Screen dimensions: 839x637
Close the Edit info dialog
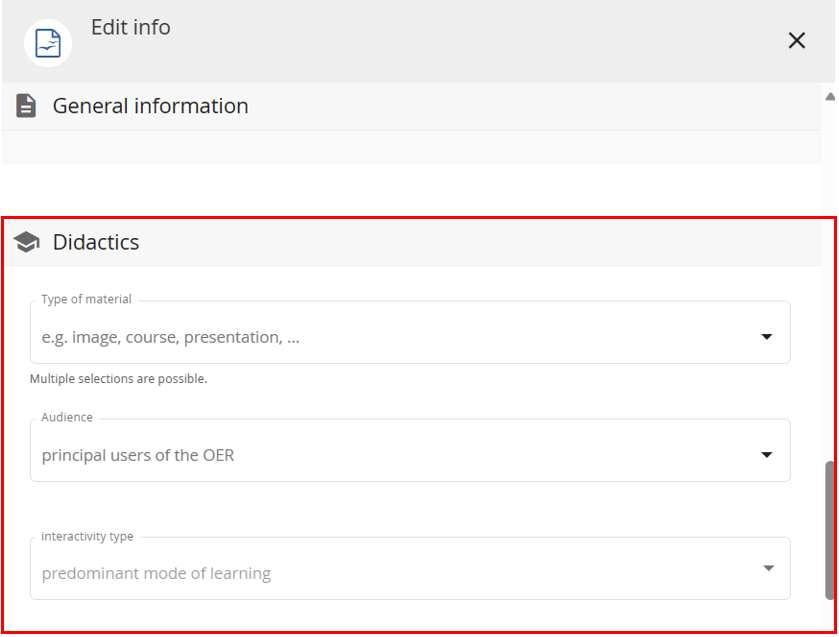point(796,40)
